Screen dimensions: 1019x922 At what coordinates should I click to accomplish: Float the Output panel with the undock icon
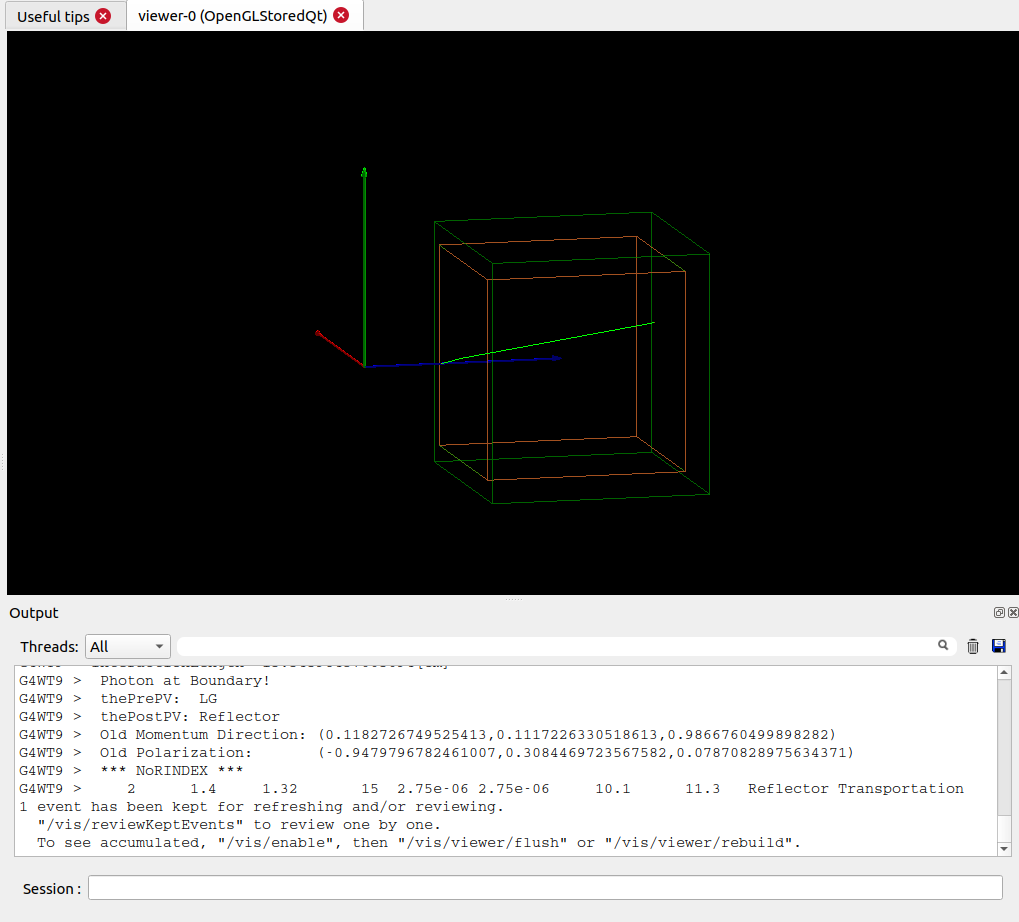[999, 613]
